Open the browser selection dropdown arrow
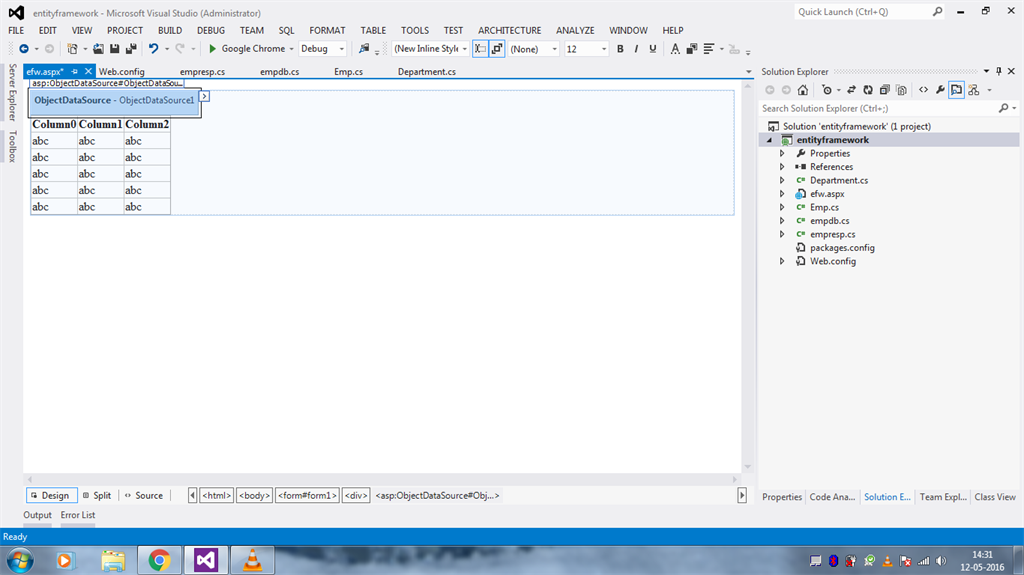This screenshot has width=1024, height=575. [x=291, y=49]
